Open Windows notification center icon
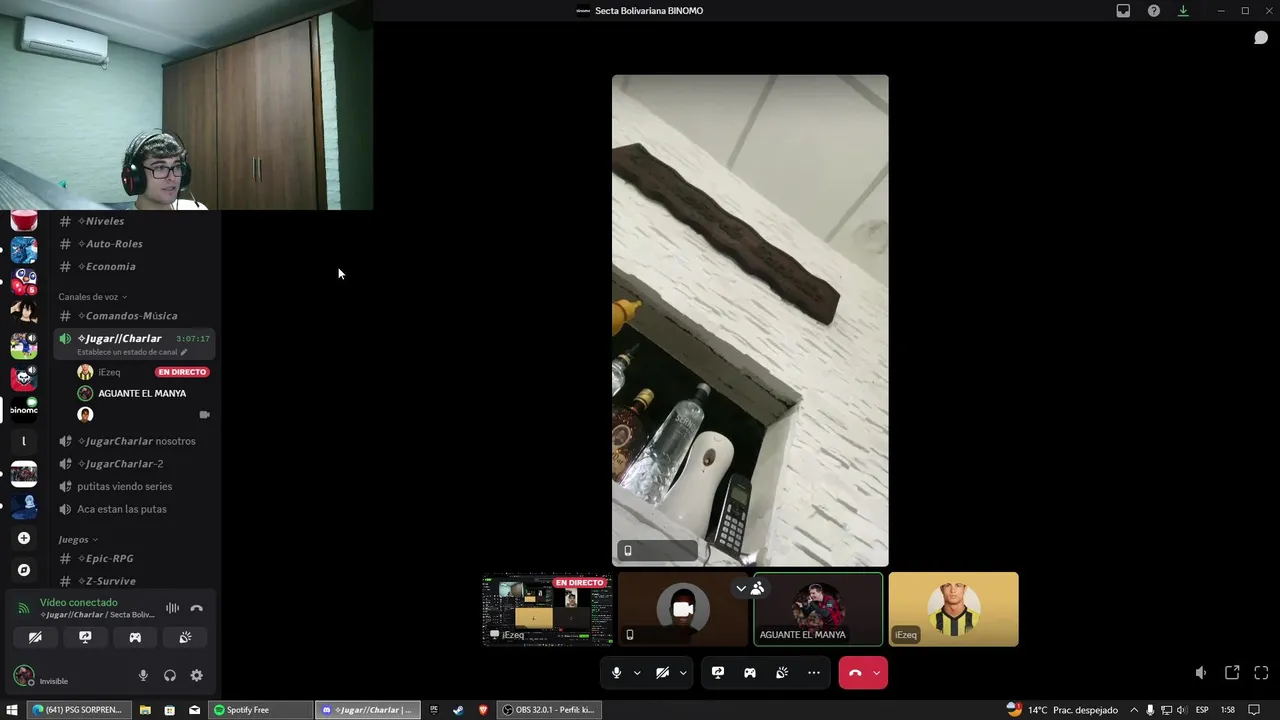The height and width of the screenshot is (720, 1280). pos(1254,710)
